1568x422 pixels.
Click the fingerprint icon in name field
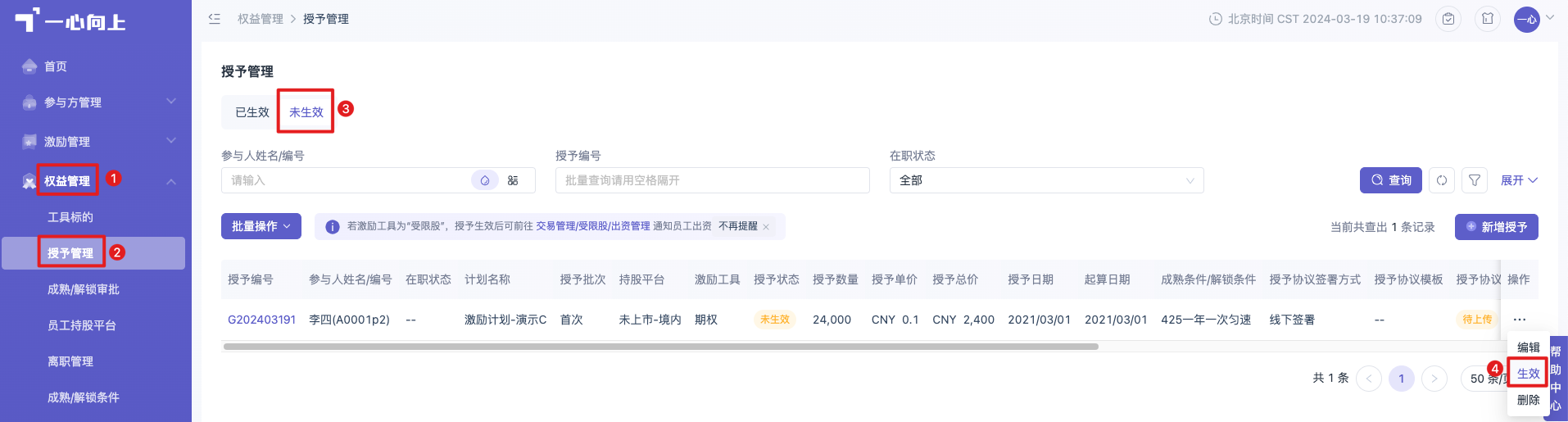485,180
